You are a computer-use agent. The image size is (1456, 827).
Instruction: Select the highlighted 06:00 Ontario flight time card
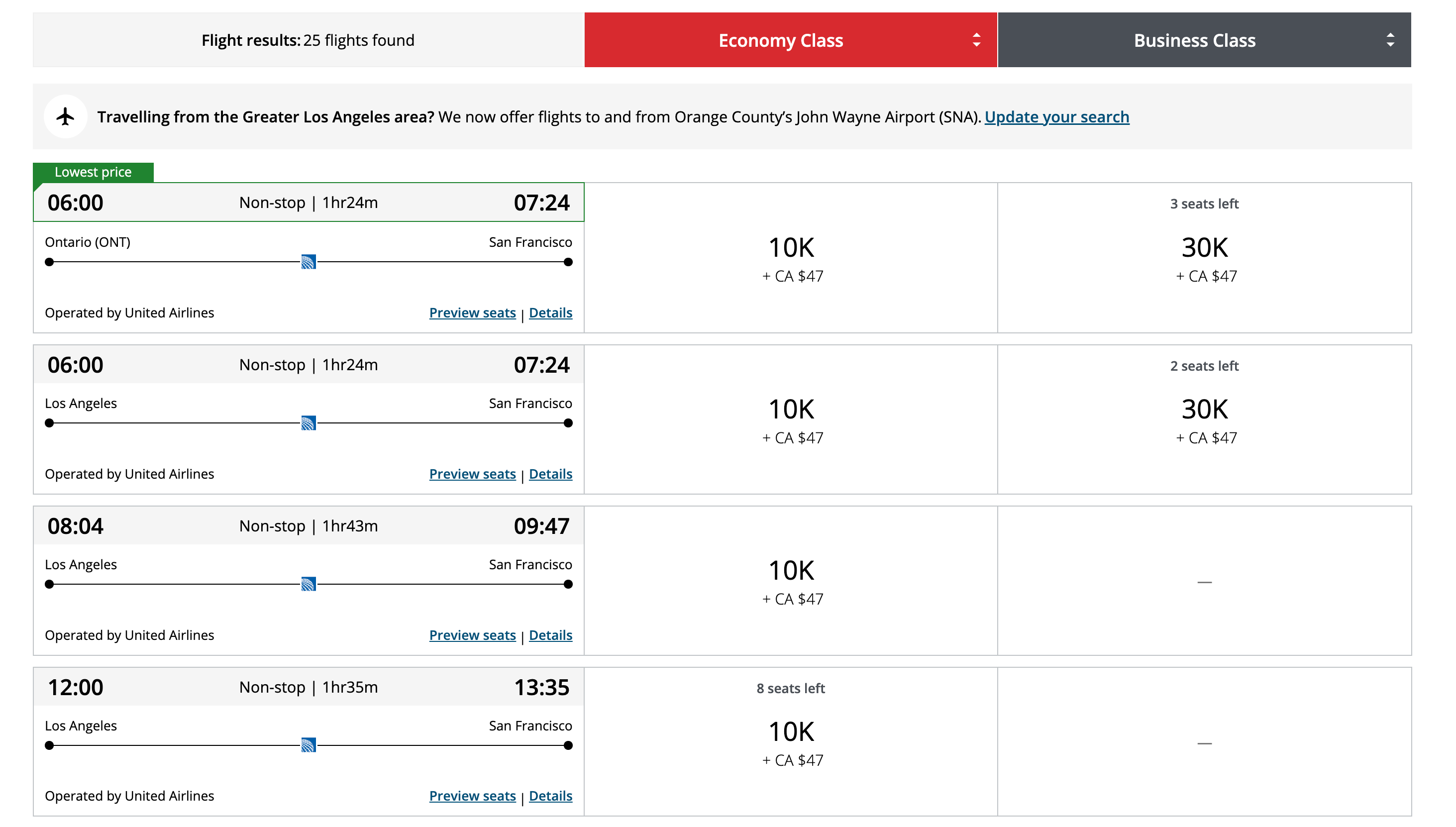[x=309, y=202]
